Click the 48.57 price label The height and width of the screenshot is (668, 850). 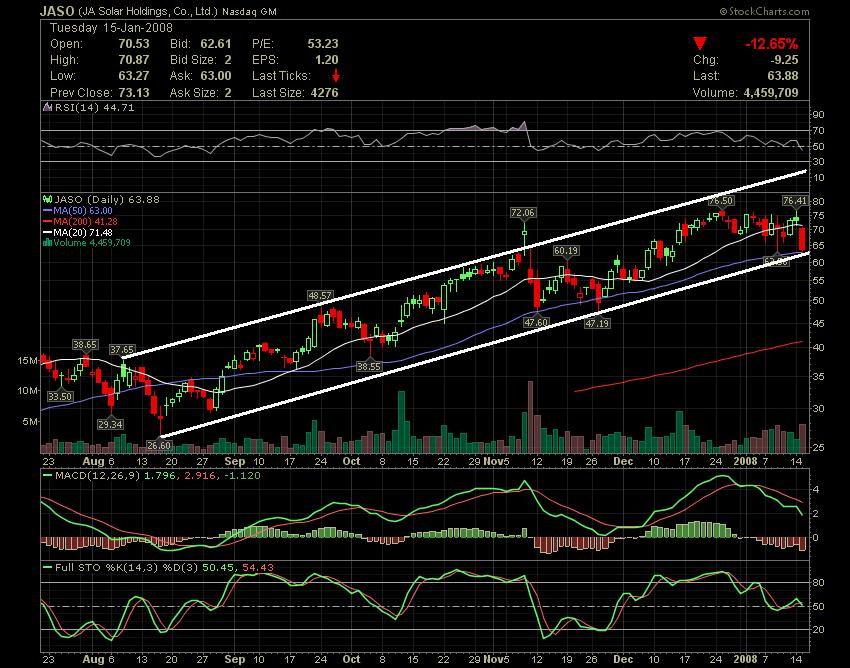pos(320,296)
